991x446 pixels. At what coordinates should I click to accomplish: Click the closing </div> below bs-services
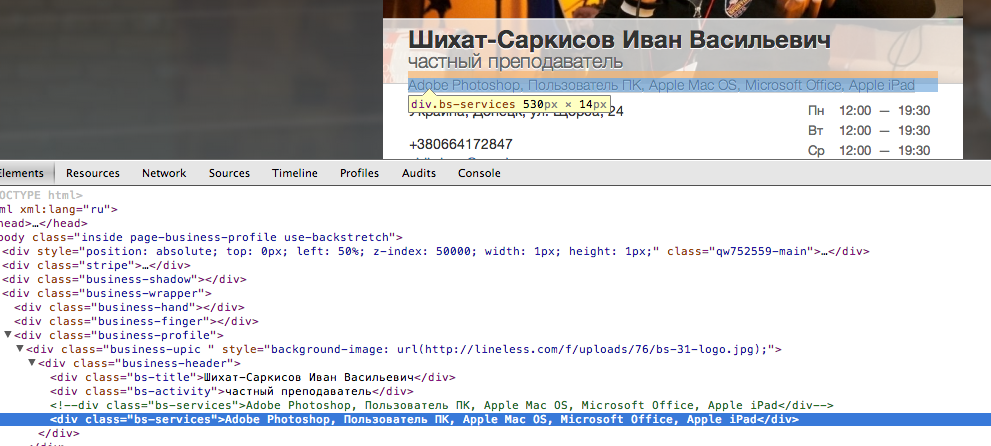pos(59,433)
